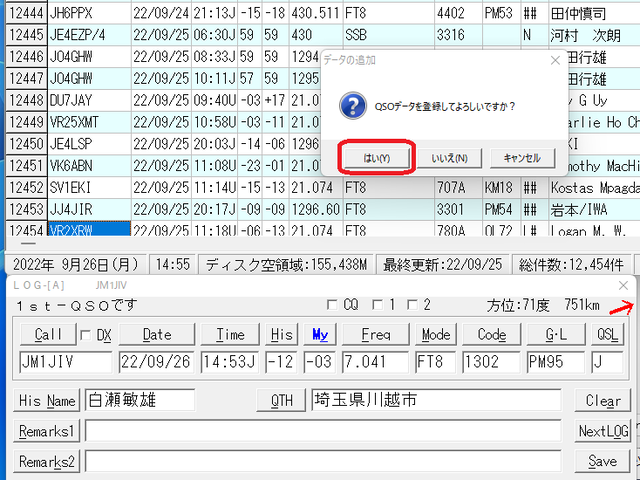Screen dimensions: 640x480
Task: Click row number 12453 header
Action: pyautogui.click(x=27, y=209)
